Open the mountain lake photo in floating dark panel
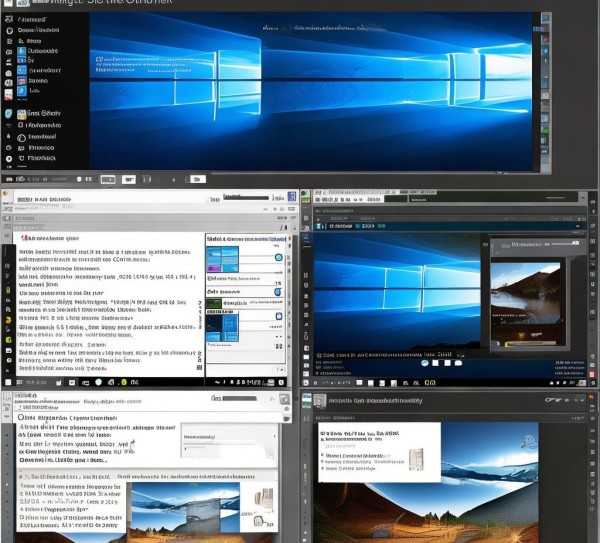The width and height of the screenshot is (600, 543). (525, 294)
